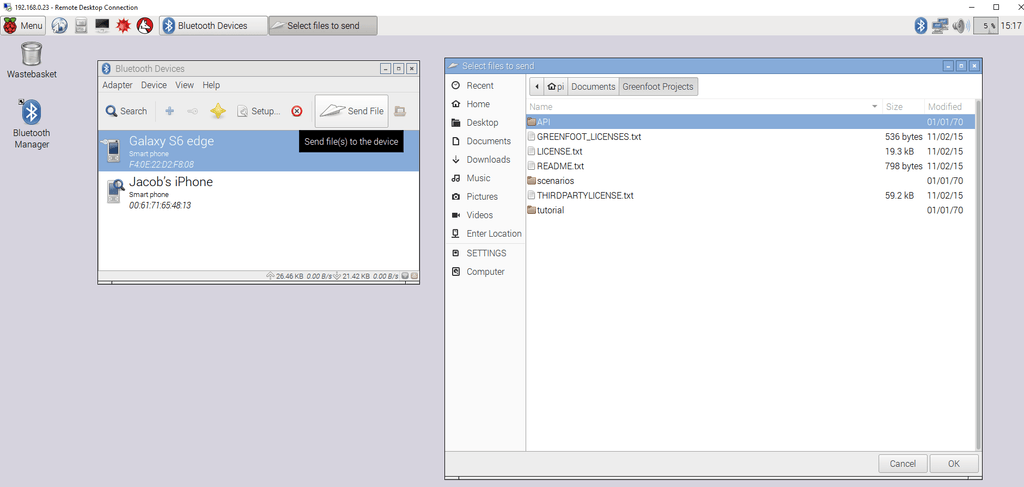
Task: Click the browse device folder icon
Action: [x=400, y=111]
